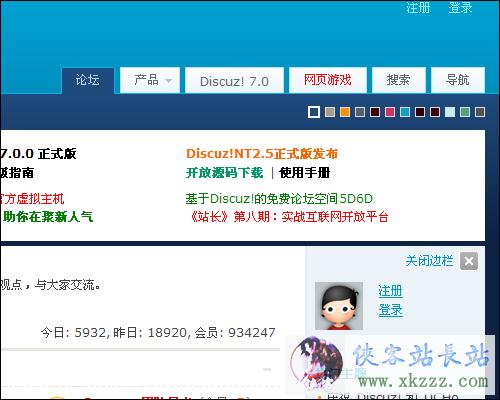Viewport: 500px width, 400px height.
Task: Open the 《站长》第八期 article link
Action: (289, 217)
